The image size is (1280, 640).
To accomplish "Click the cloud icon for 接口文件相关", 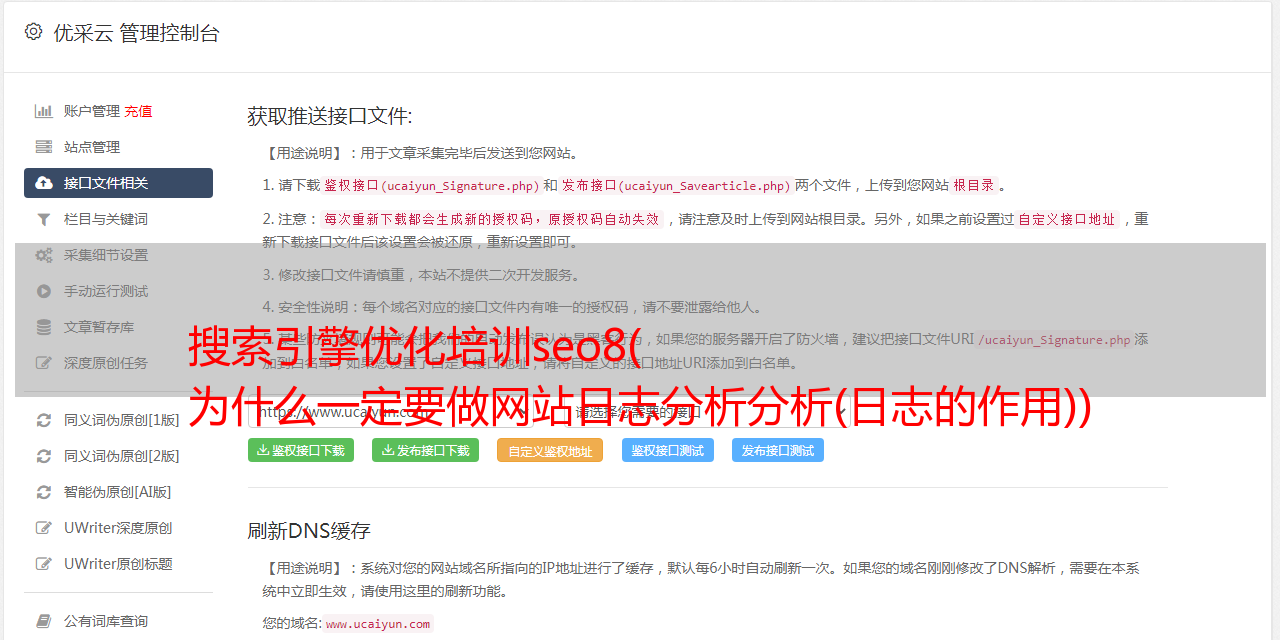I will pos(44,183).
